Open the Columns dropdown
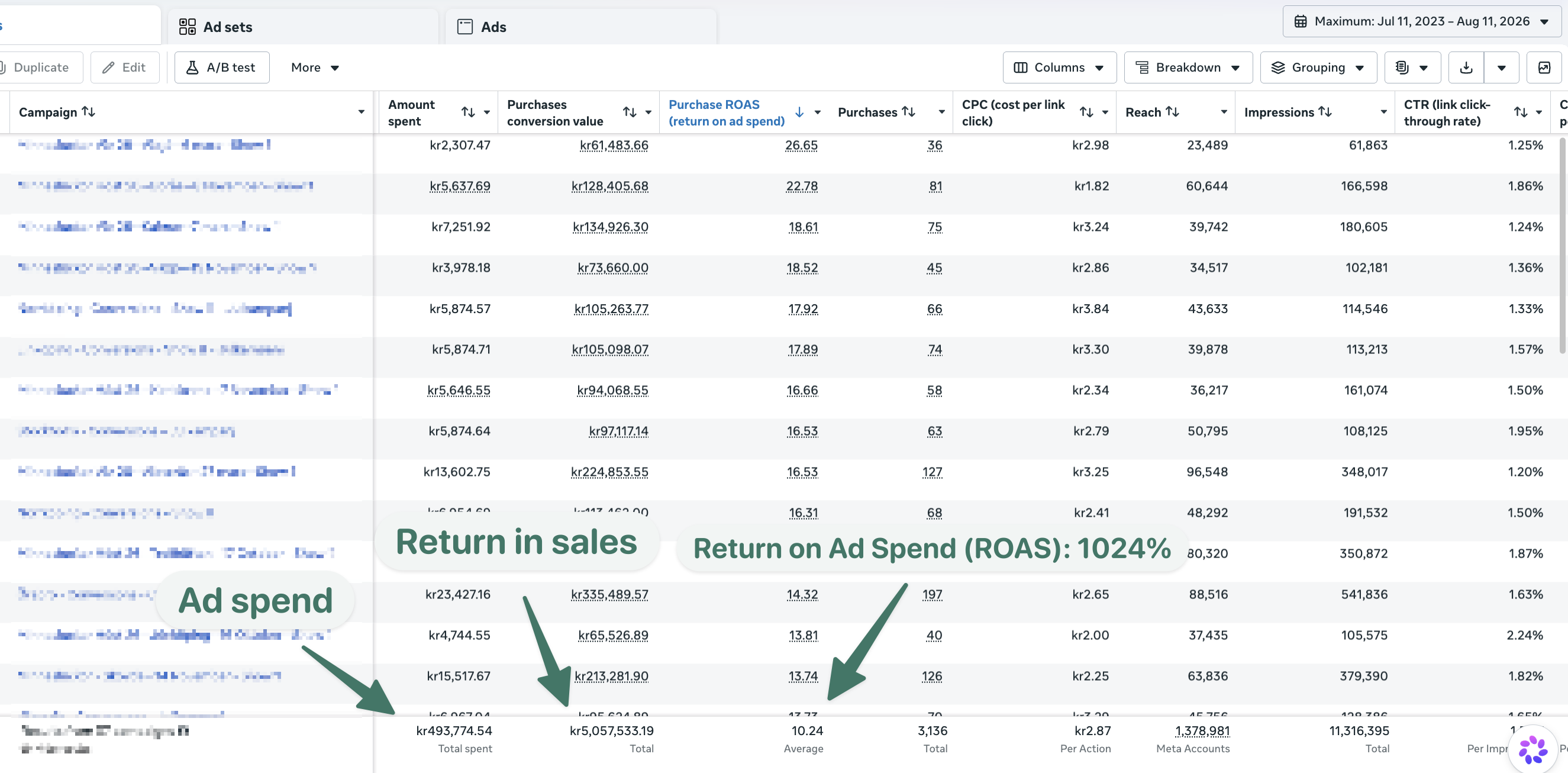The image size is (1568, 773). tap(1059, 67)
